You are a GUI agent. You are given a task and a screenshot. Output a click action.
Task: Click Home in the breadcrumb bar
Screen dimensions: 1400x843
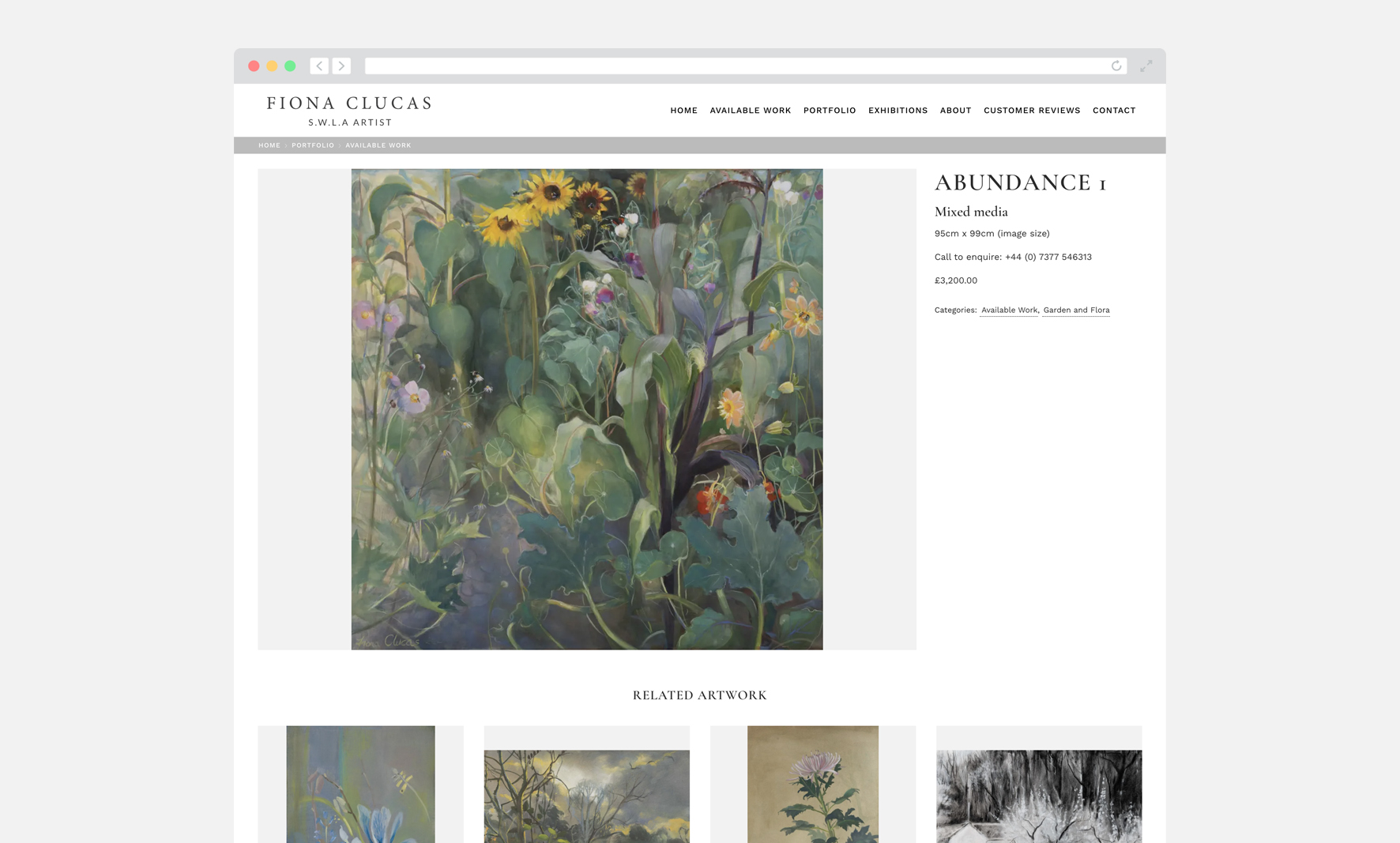click(x=269, y=145)
